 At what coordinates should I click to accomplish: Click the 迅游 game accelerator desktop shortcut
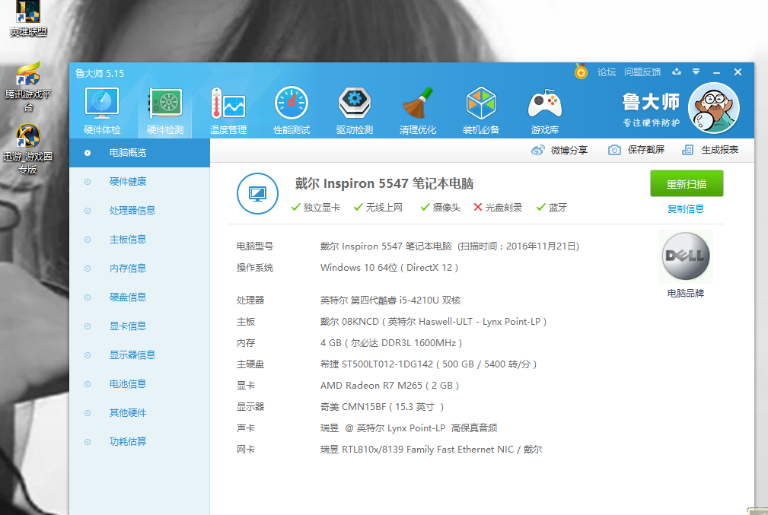coord(28,149)
